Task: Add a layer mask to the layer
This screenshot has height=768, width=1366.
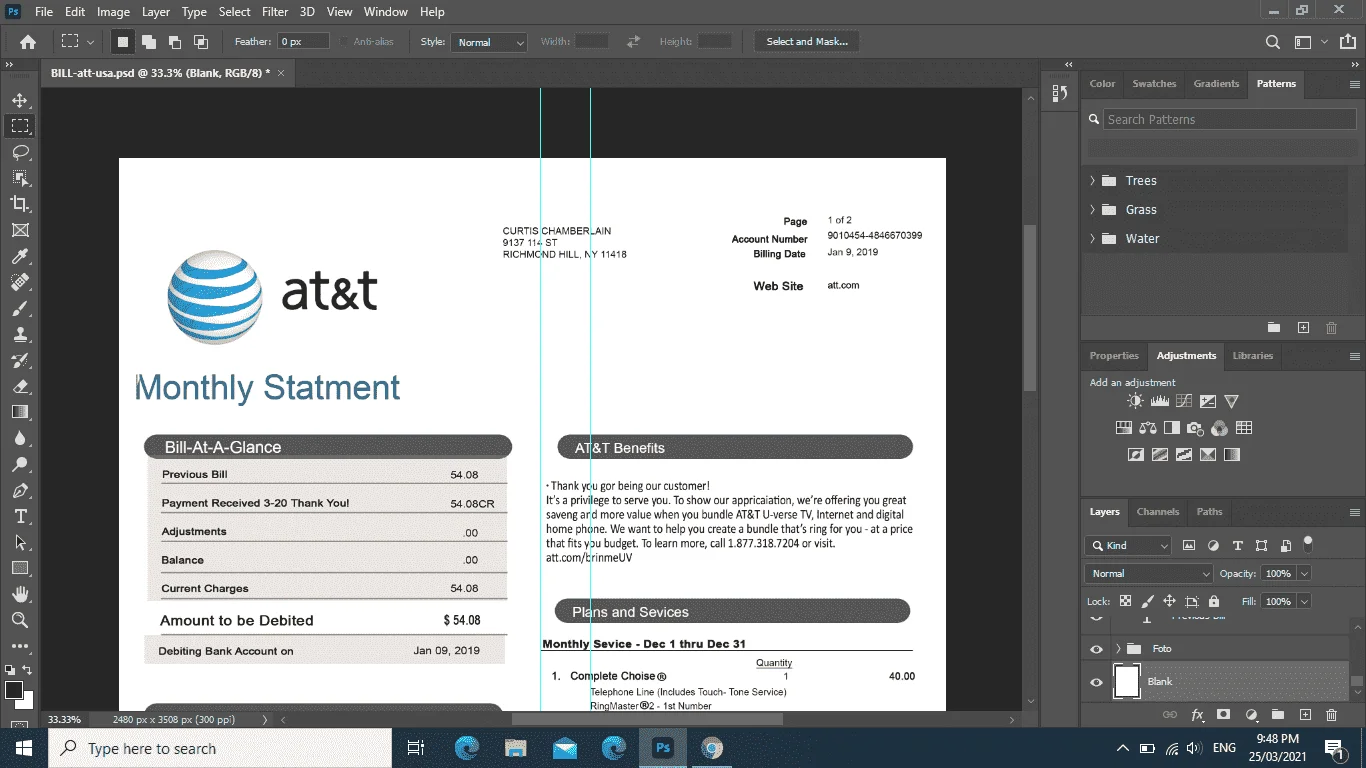Action: click(x=1223, y=715)
